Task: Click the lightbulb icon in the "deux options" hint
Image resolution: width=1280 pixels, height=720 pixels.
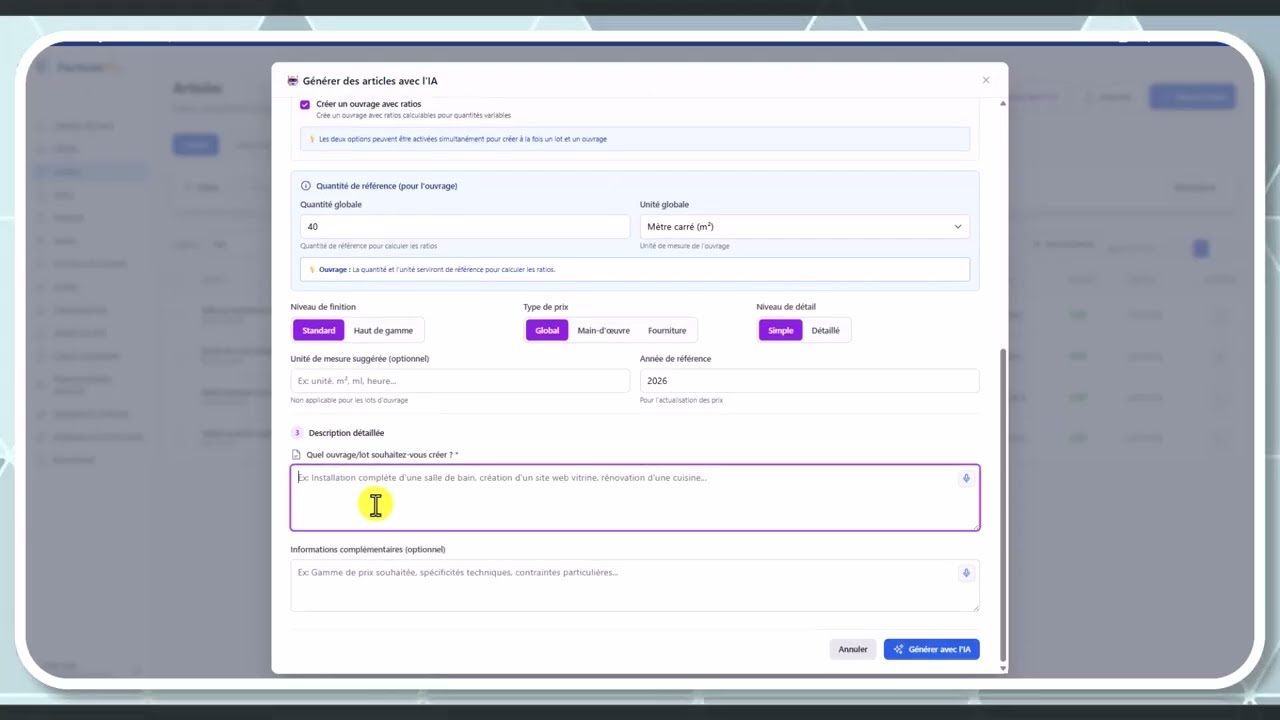Action: 312,139
